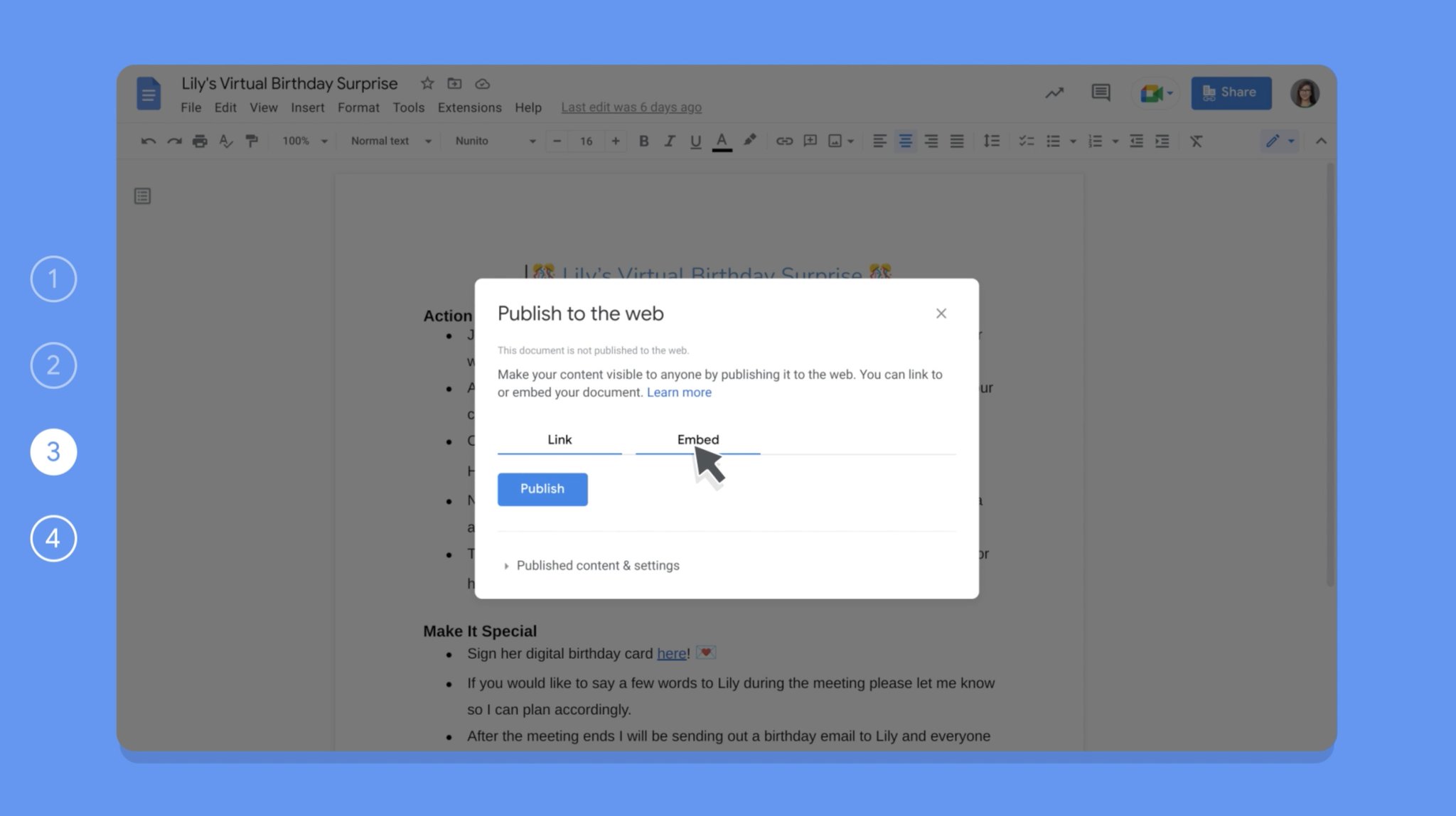Expand Published content & settings
1456x816 pixels.
point(597,565)
